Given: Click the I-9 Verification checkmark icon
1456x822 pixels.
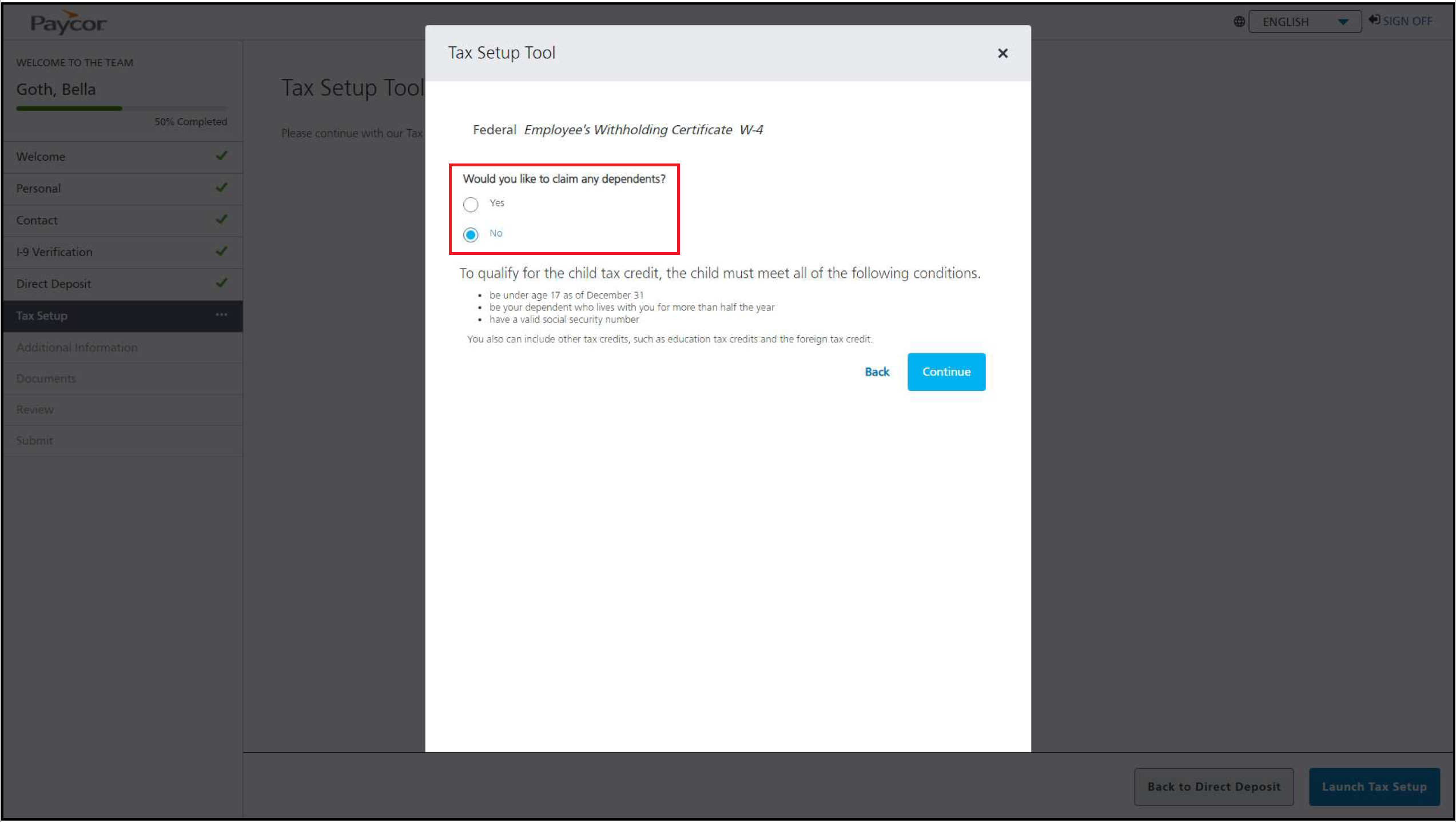Looking at the screenshot, I should click(221, 251).
